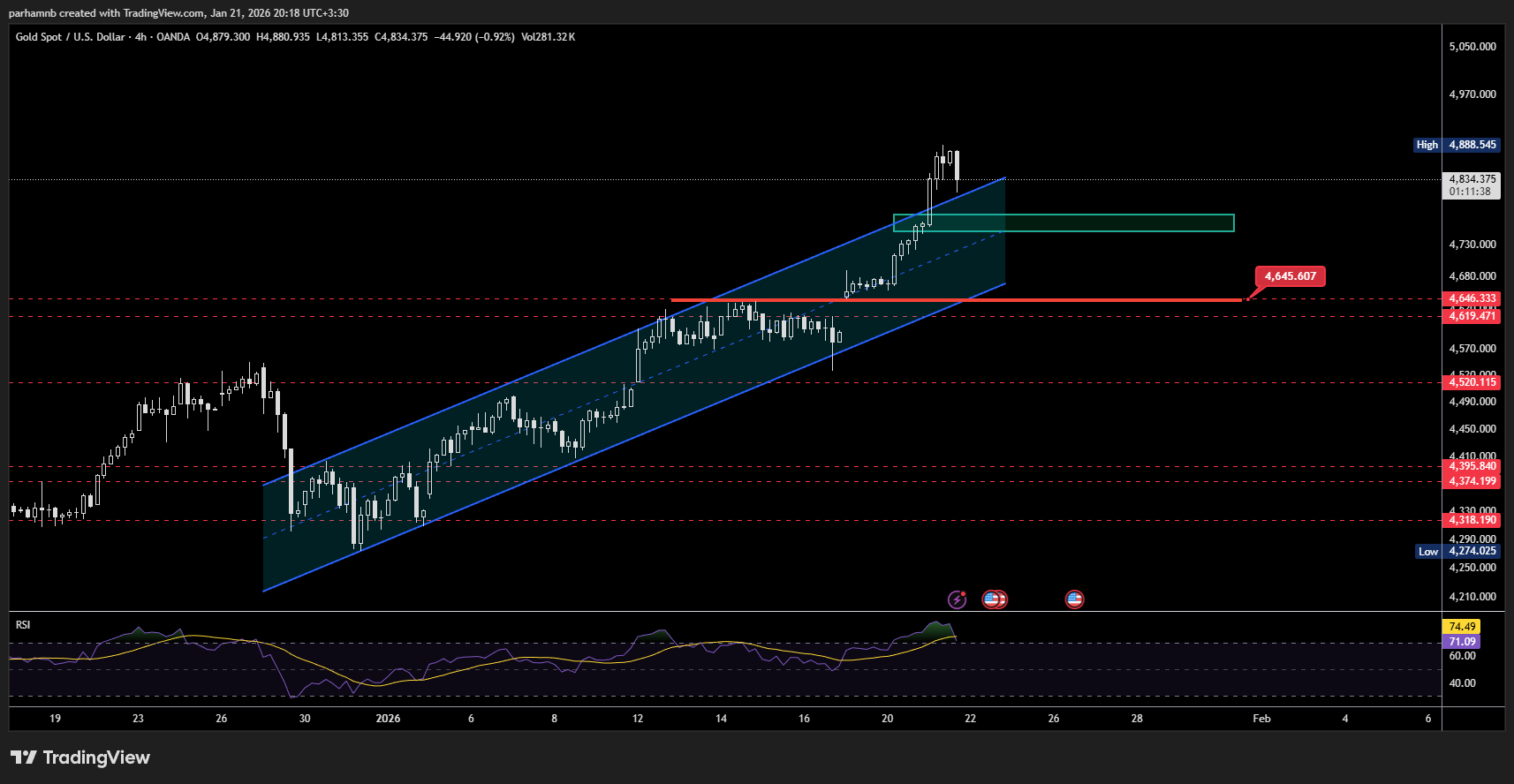This screenshot has height=784, width=1514.
Task: Open the stacked US flag economic events
Action: tap(995, 599)
